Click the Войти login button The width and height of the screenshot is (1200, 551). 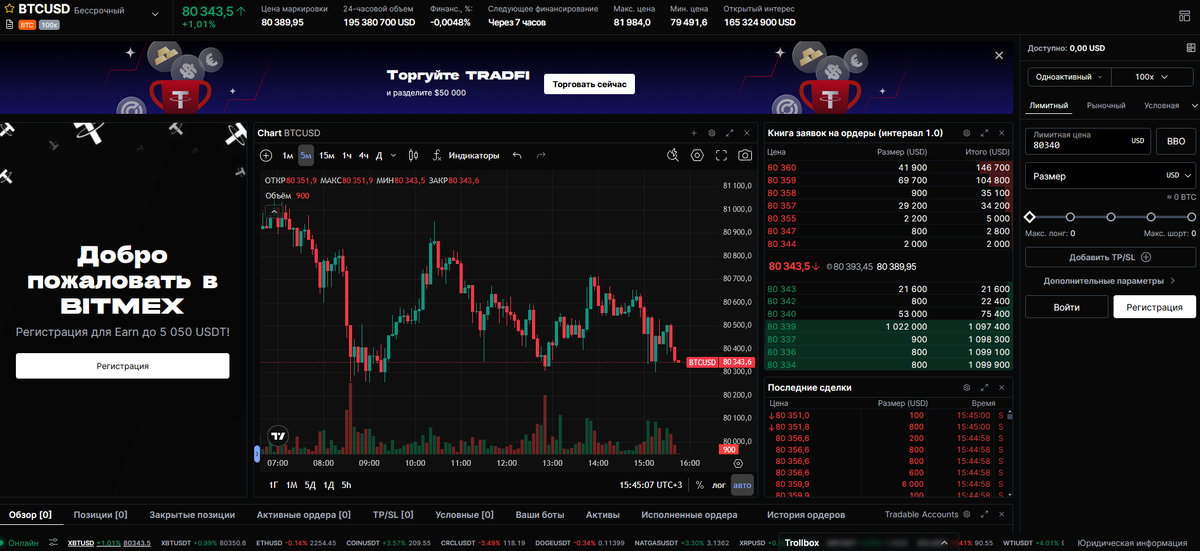1067,307
